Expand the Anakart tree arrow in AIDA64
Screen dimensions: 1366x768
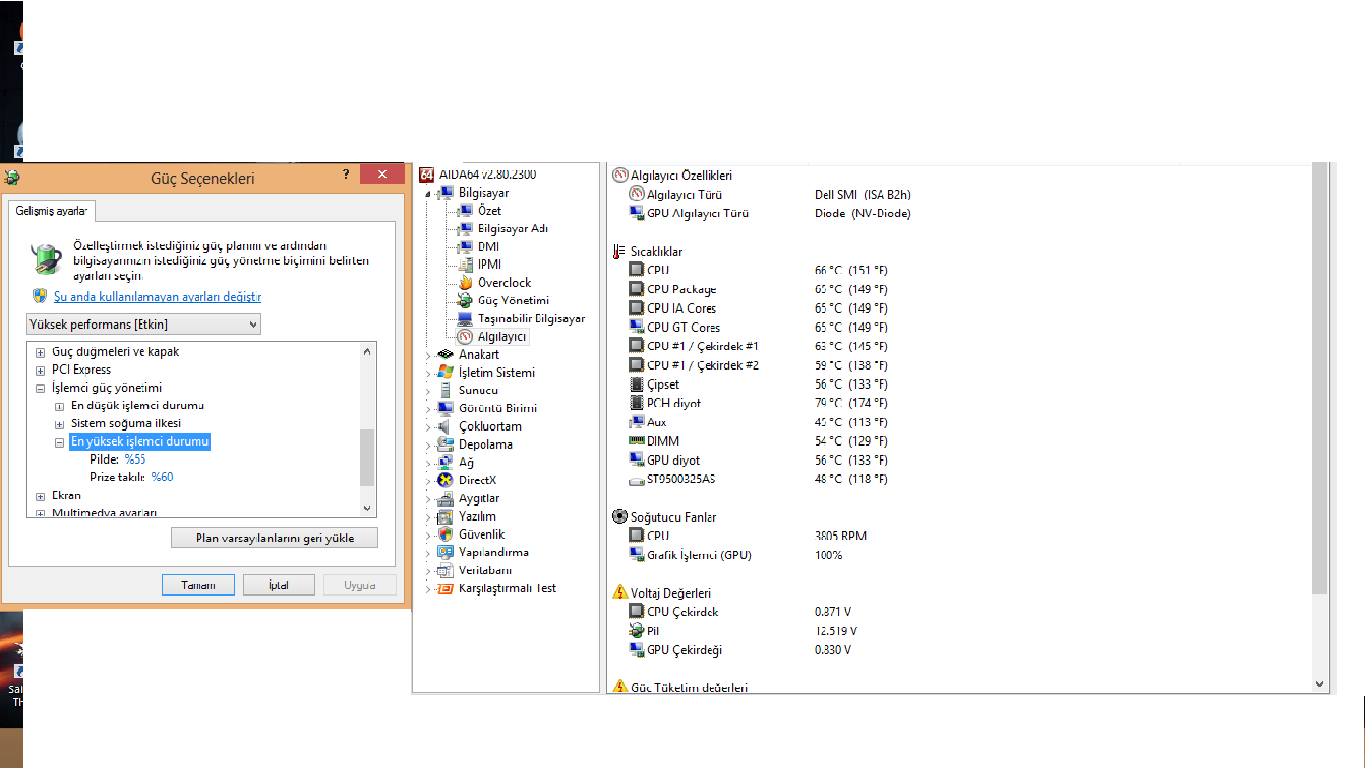[429, 355]
